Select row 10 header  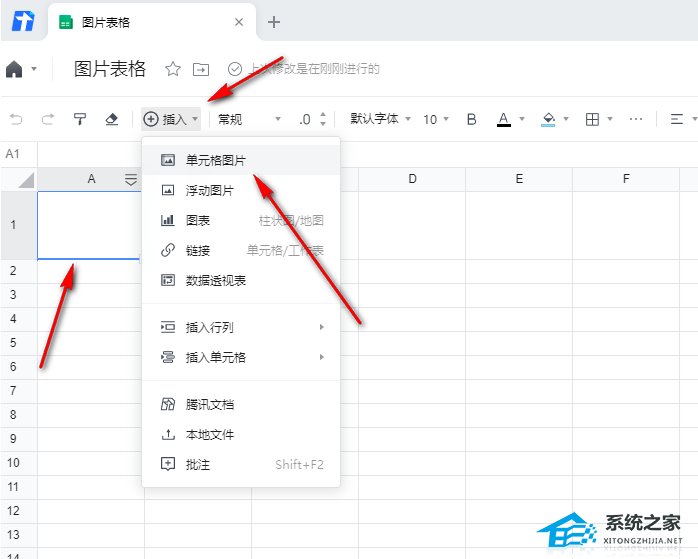click(19, 463)
